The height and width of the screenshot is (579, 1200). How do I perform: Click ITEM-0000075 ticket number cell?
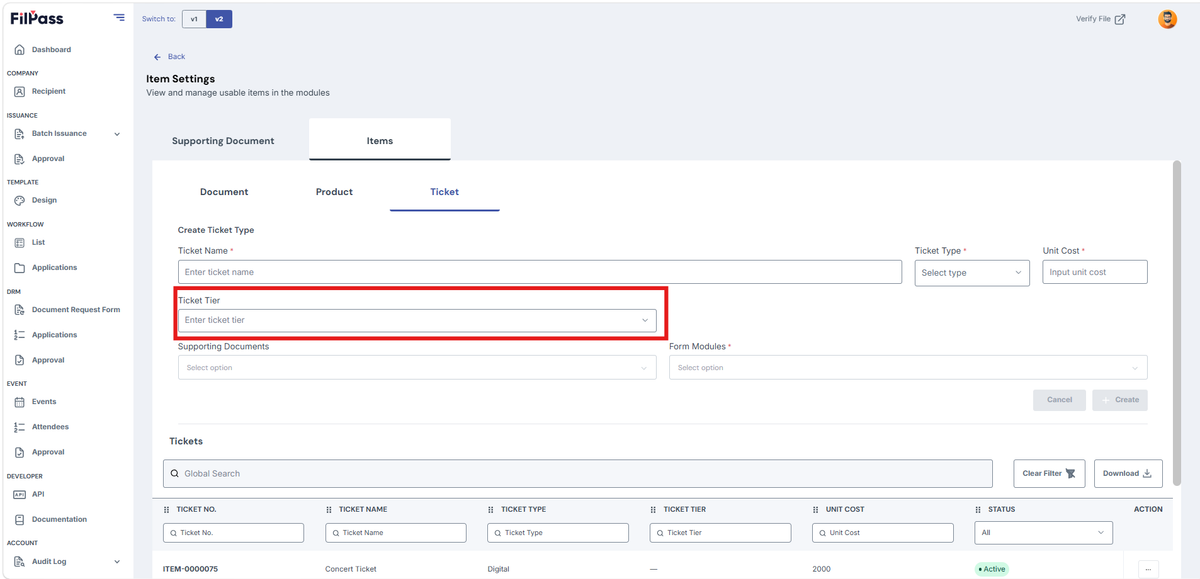point(190,569)
